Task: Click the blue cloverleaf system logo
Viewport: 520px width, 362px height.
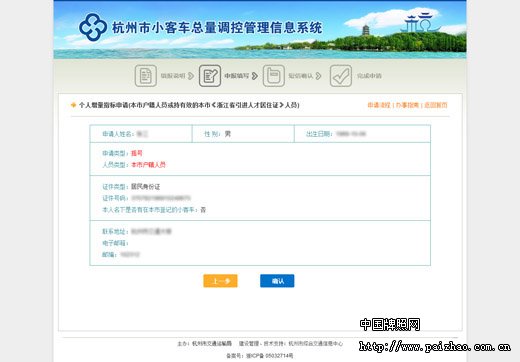Action: pyautogui.click(x=93, y=27)
